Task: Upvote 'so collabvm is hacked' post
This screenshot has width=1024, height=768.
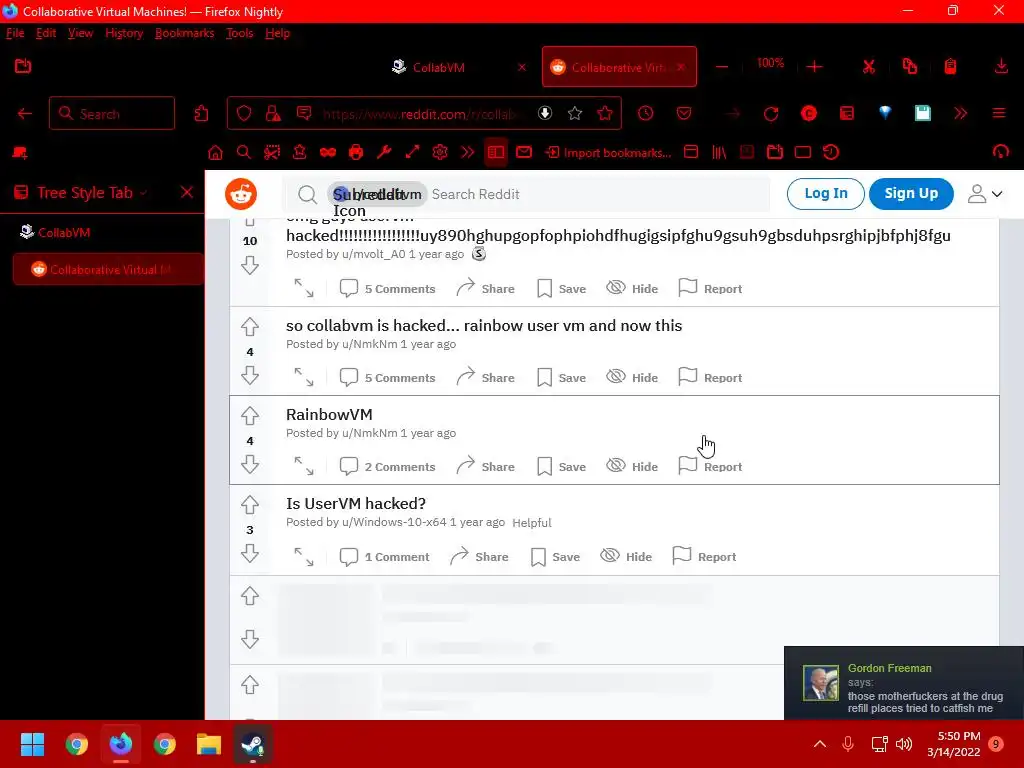Action: click(249, 327)
